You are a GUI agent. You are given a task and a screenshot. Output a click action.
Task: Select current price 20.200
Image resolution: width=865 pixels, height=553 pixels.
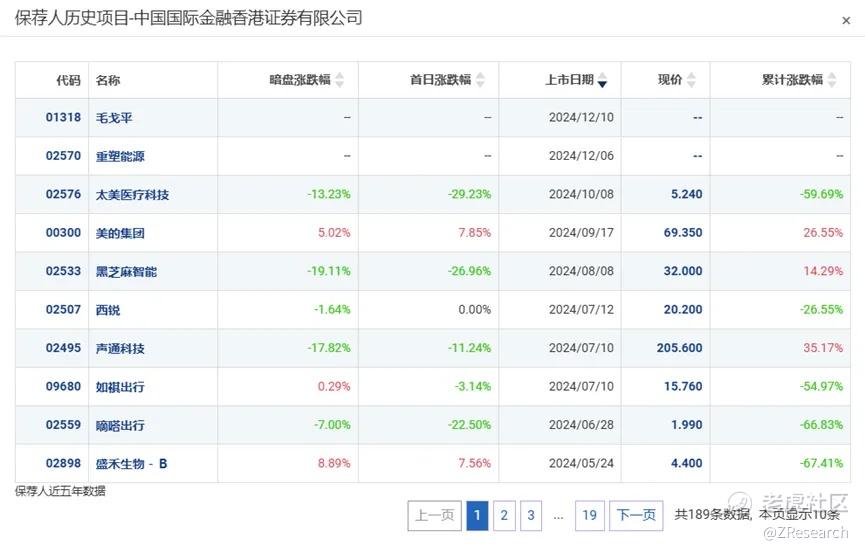(x=683, y=310)
